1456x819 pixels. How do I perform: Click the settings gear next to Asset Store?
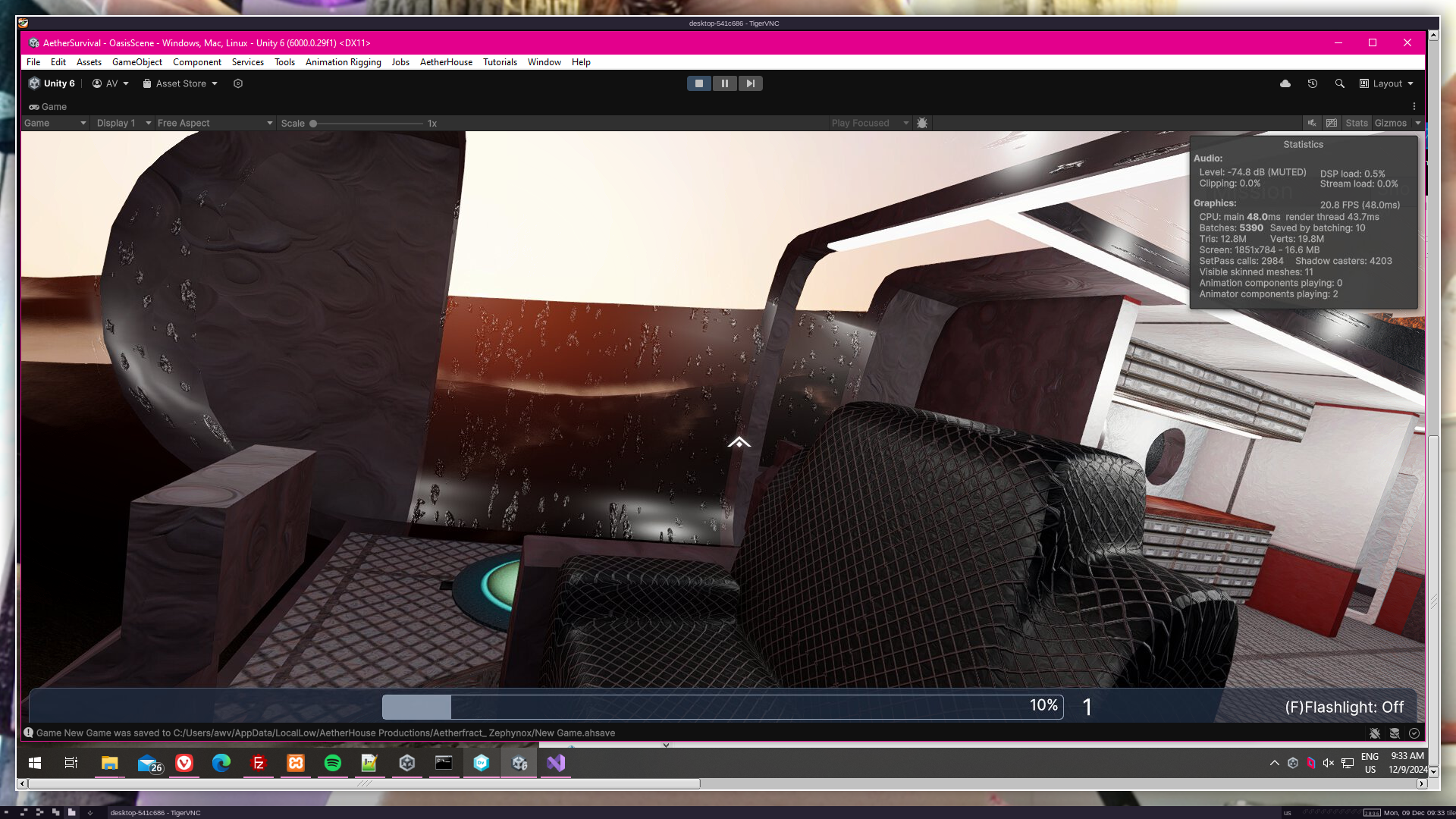238,83
